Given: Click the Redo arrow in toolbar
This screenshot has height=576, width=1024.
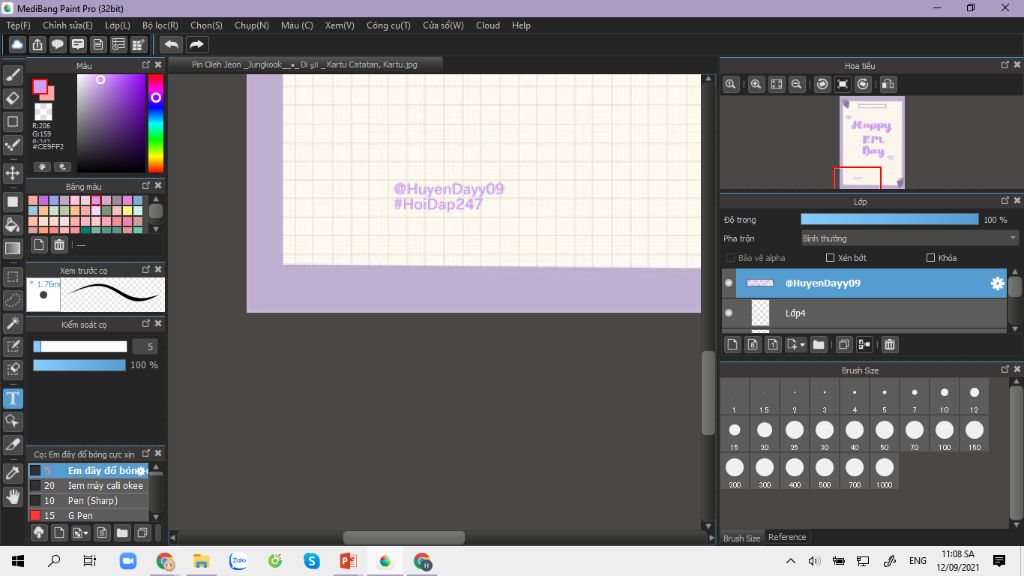Looking at the screenshot, I should [x=196, y=44].
